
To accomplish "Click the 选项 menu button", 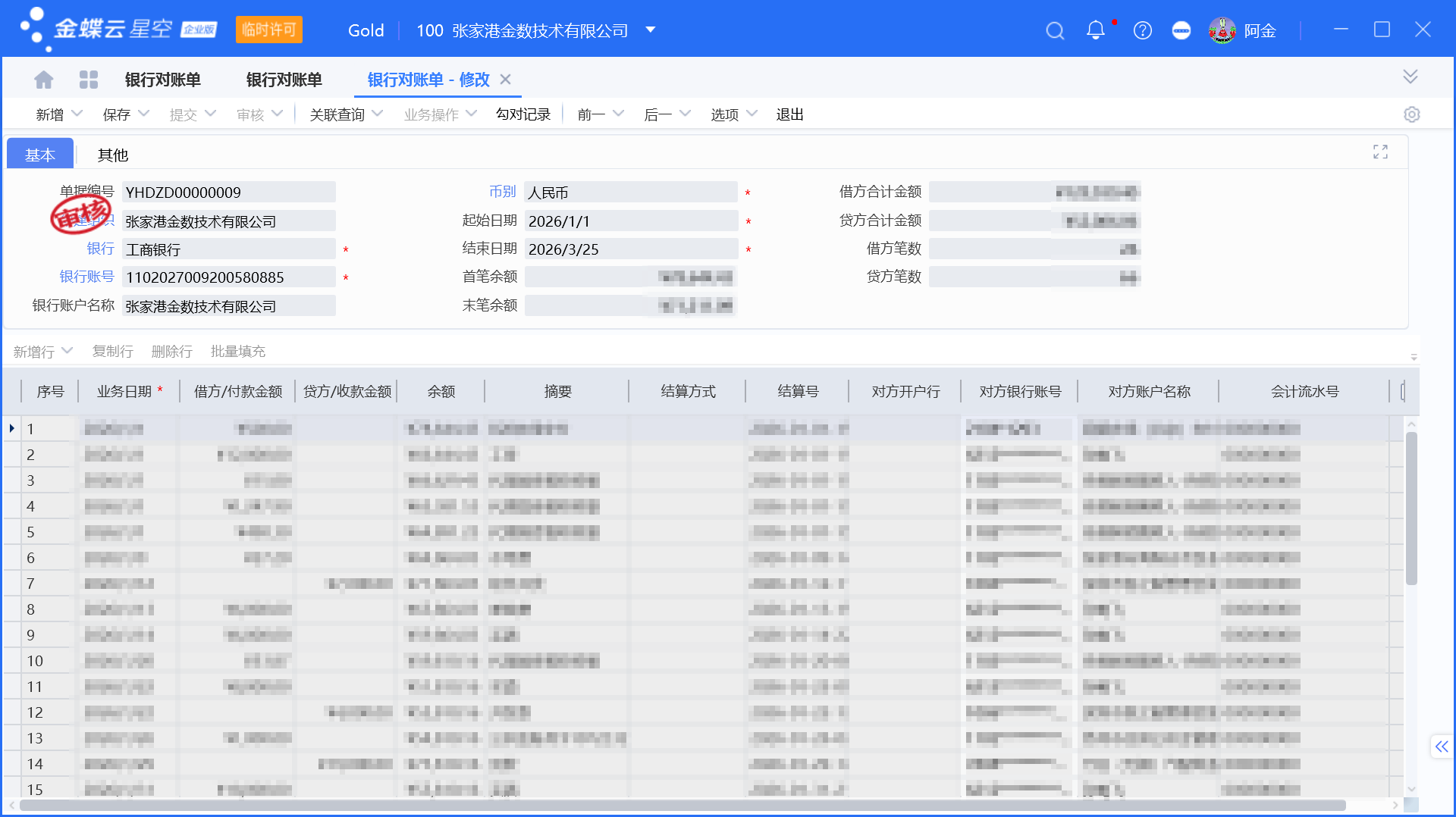I will [x=725, y=114].
